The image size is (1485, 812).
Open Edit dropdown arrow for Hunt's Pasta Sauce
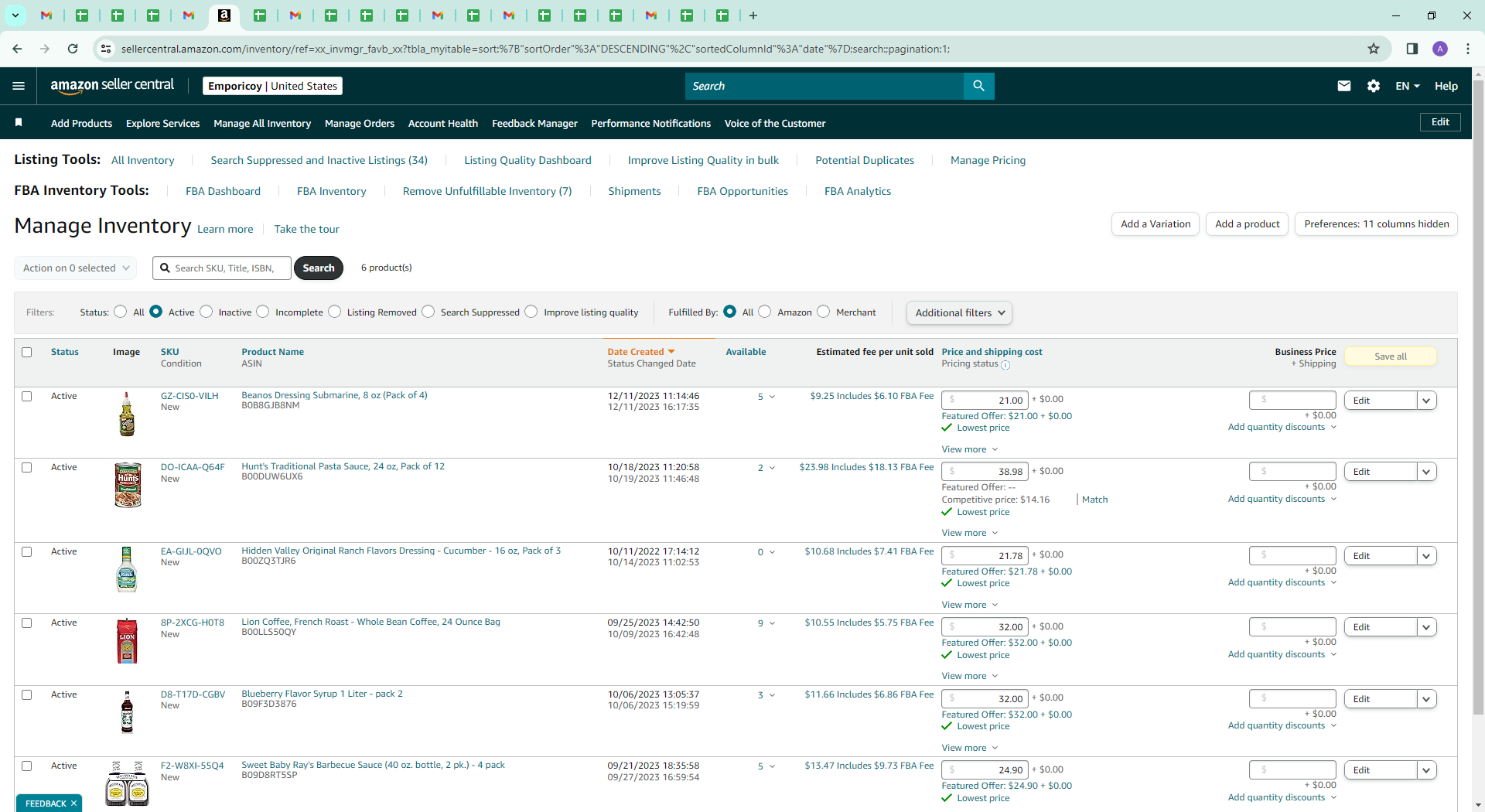(x=1427, y=472)
